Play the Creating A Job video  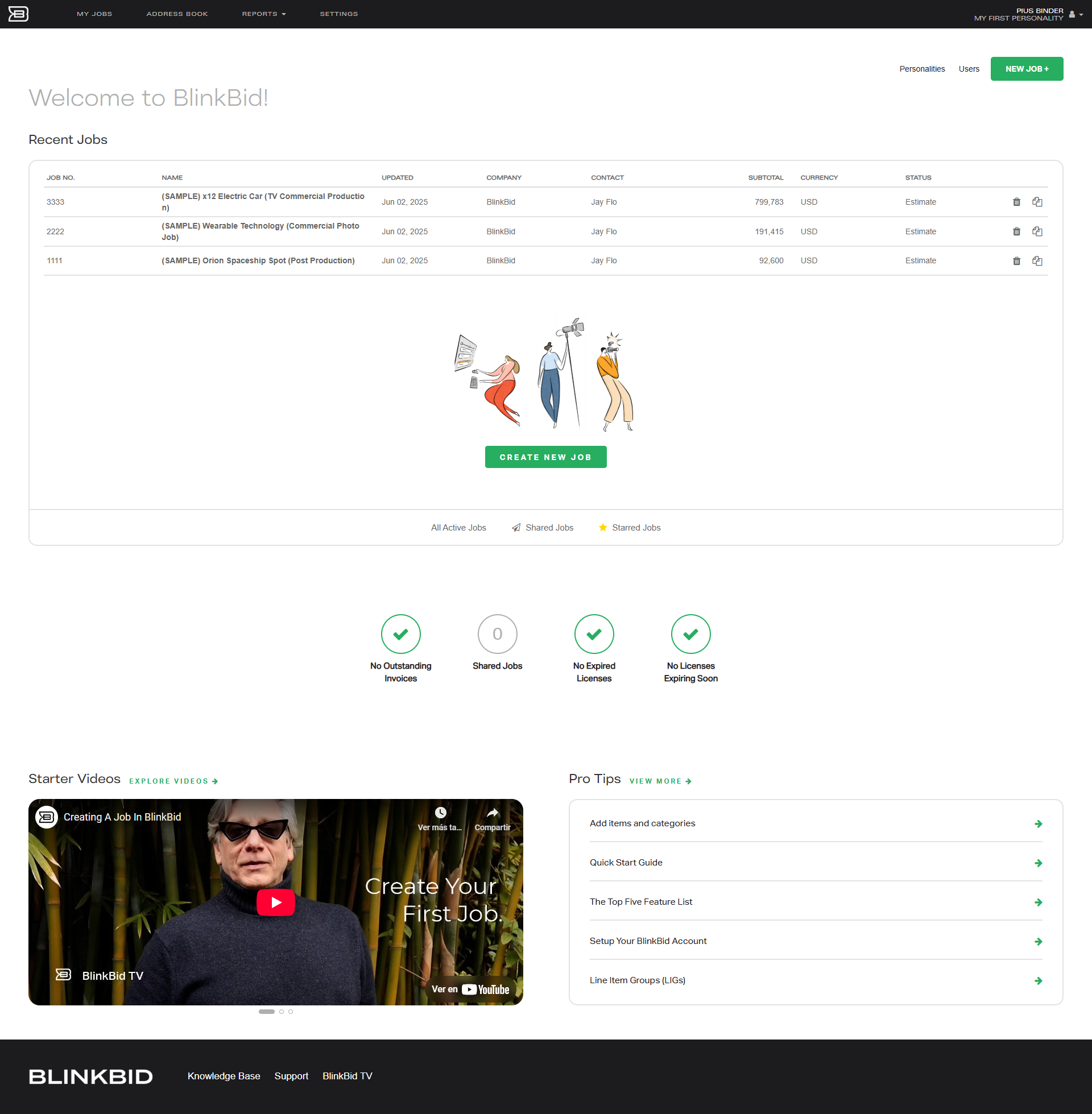[x=276, y=902]
